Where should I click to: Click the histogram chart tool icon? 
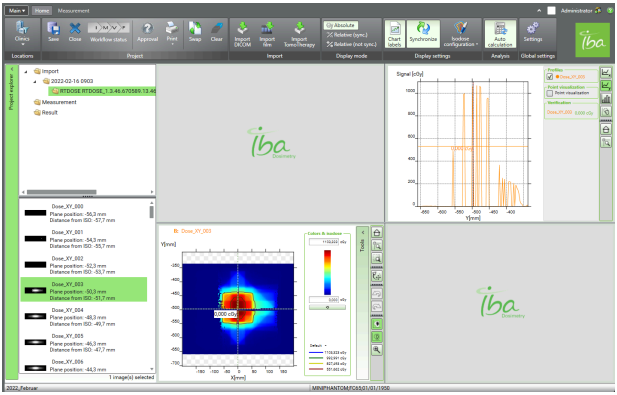(606, 98)
